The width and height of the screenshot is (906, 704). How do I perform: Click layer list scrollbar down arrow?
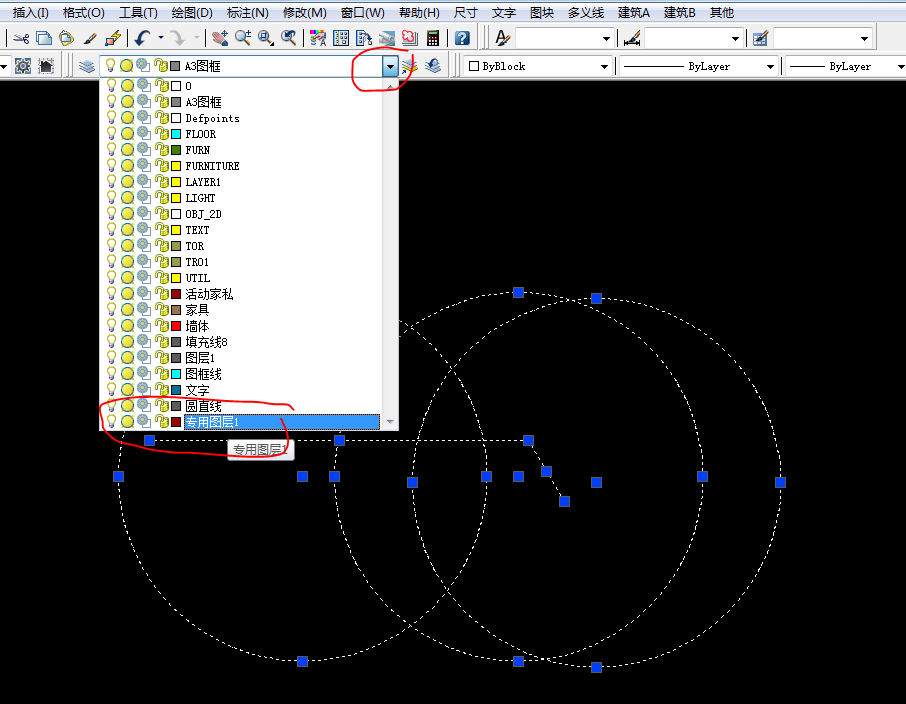click(x=390, y=422)
